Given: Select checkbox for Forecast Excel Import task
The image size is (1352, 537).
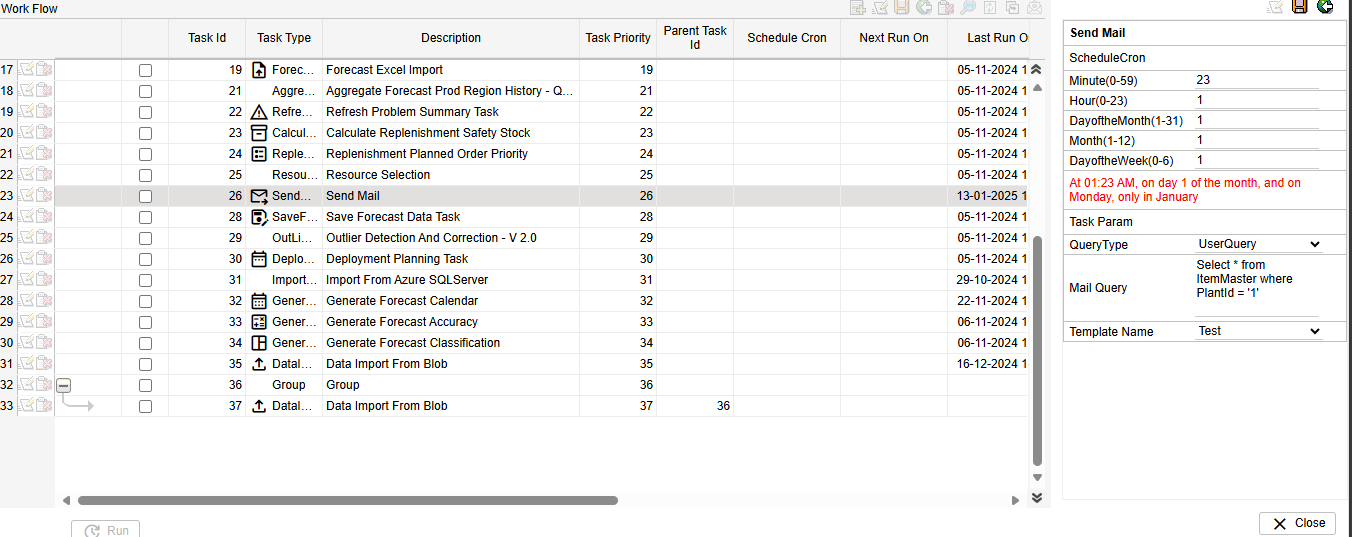Looking at the screenshot, I should tap(146, 70).
